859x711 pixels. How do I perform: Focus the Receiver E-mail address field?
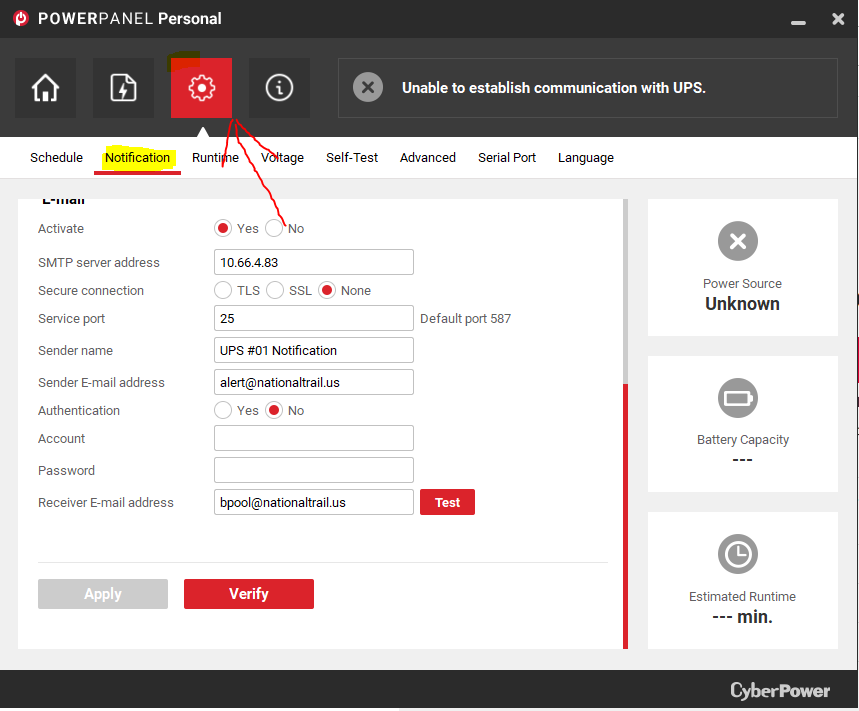pyautogui.click(x=314, y=503)
